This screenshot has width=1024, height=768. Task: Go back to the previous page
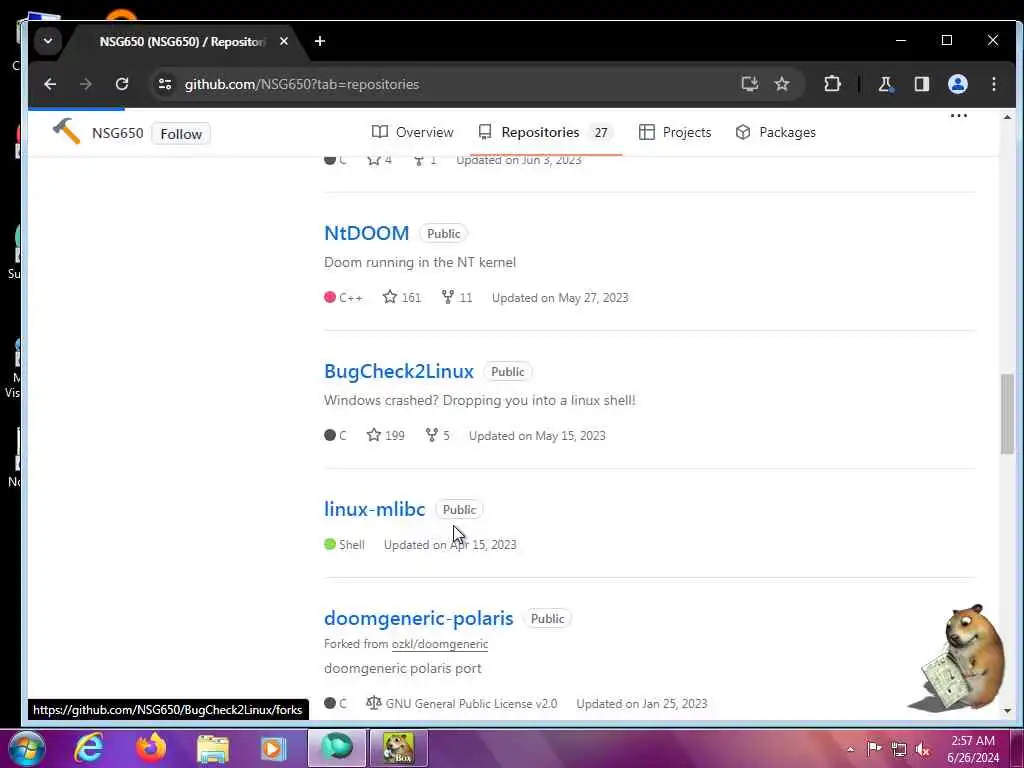pyautogui.click(x=50, y=84)
